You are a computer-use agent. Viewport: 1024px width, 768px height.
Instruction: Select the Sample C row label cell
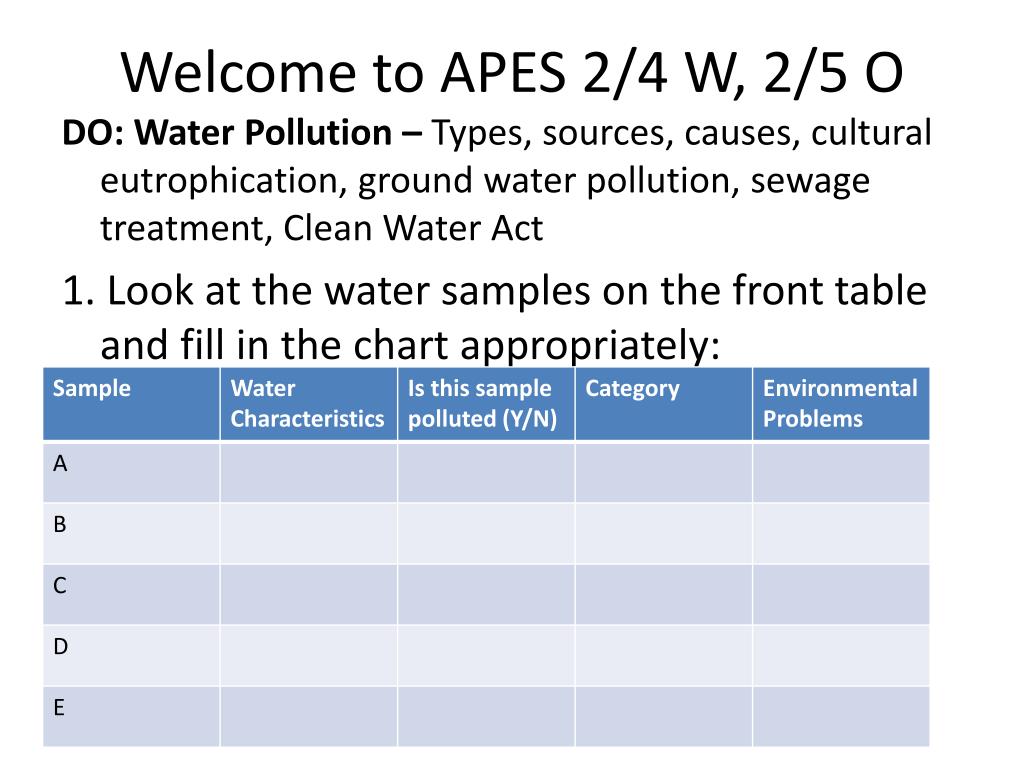click(131, 594)
